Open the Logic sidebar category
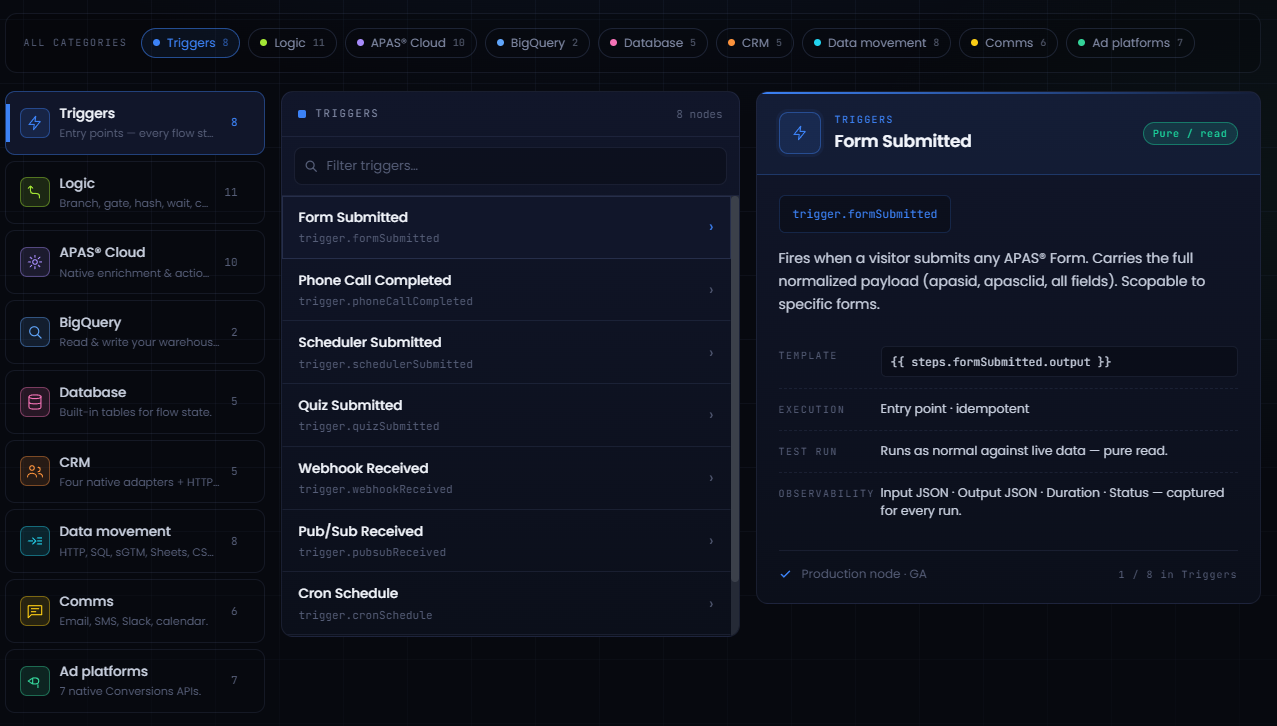 point(135,193)
